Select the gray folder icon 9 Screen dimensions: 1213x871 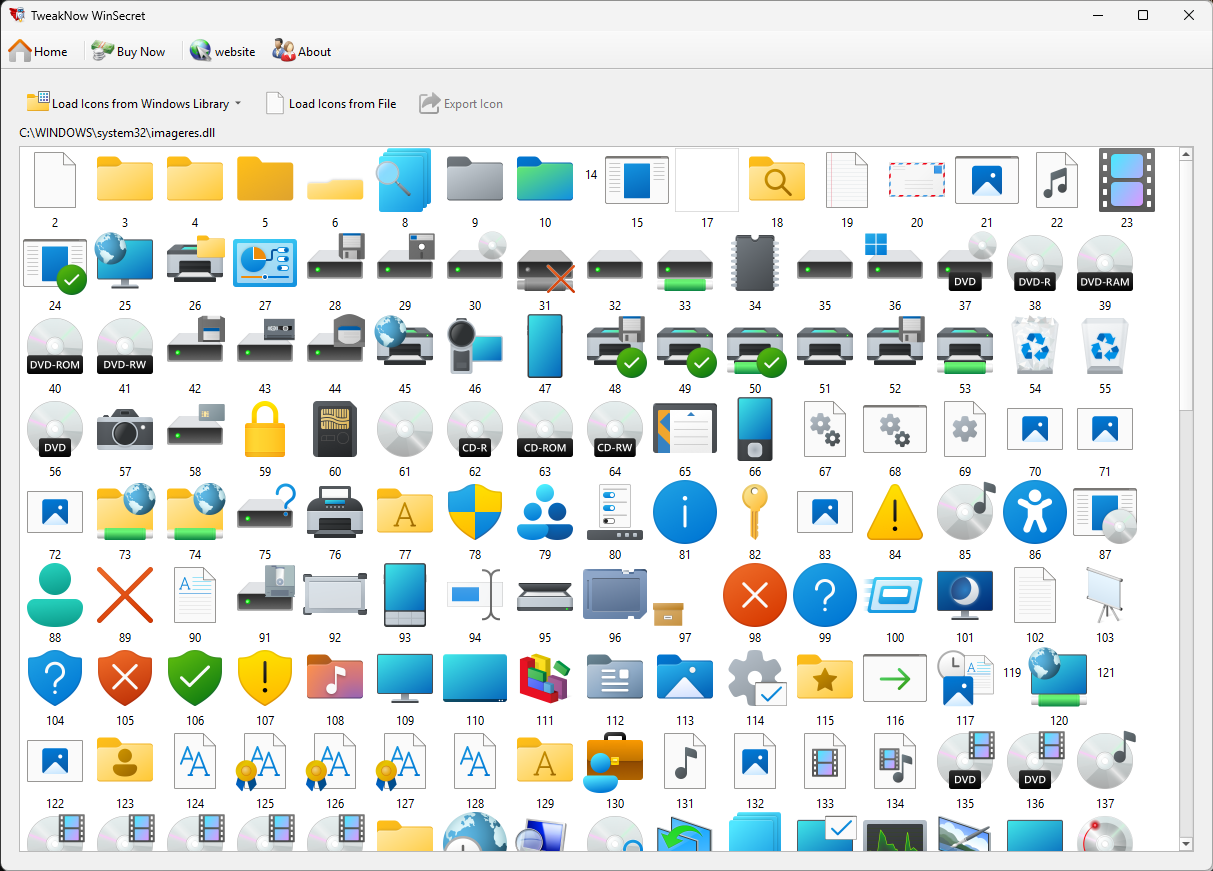[x=475, y=180]
